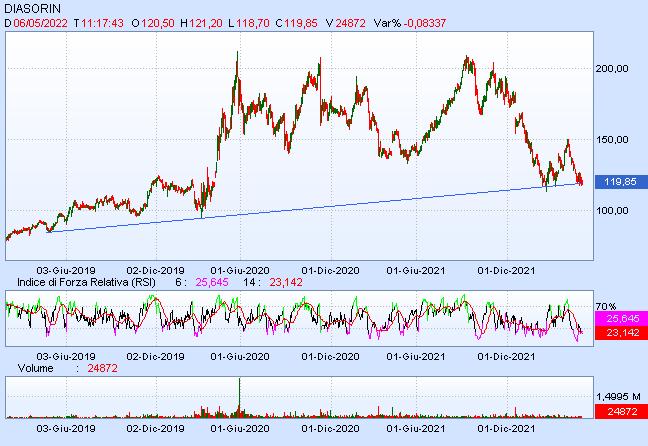
Task: Click the 70% RSI axis label
Action: coord(606,306)
